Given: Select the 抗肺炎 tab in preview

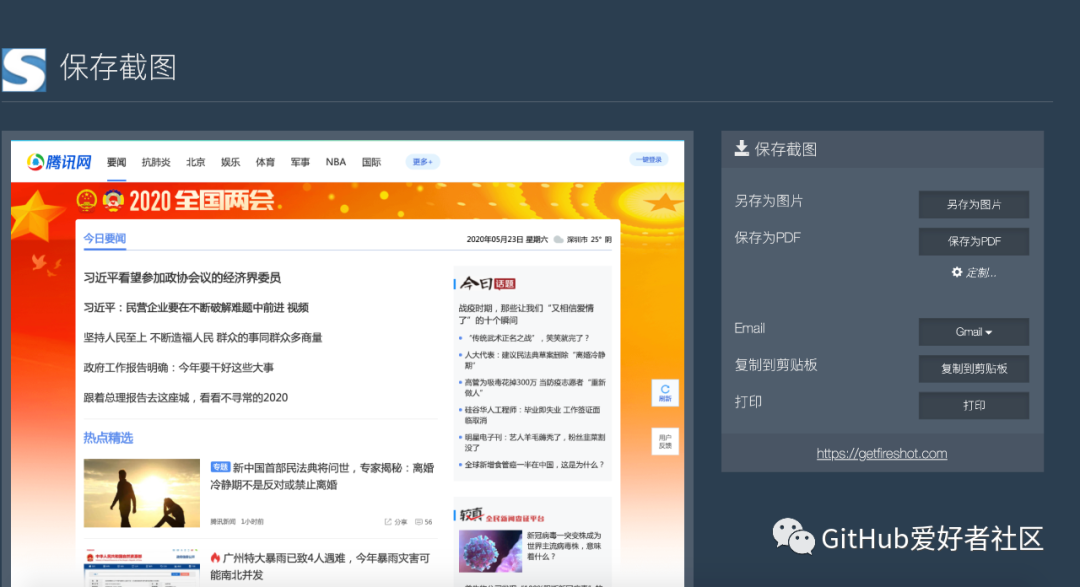Looking at the screenshot, I should (156, 163).
